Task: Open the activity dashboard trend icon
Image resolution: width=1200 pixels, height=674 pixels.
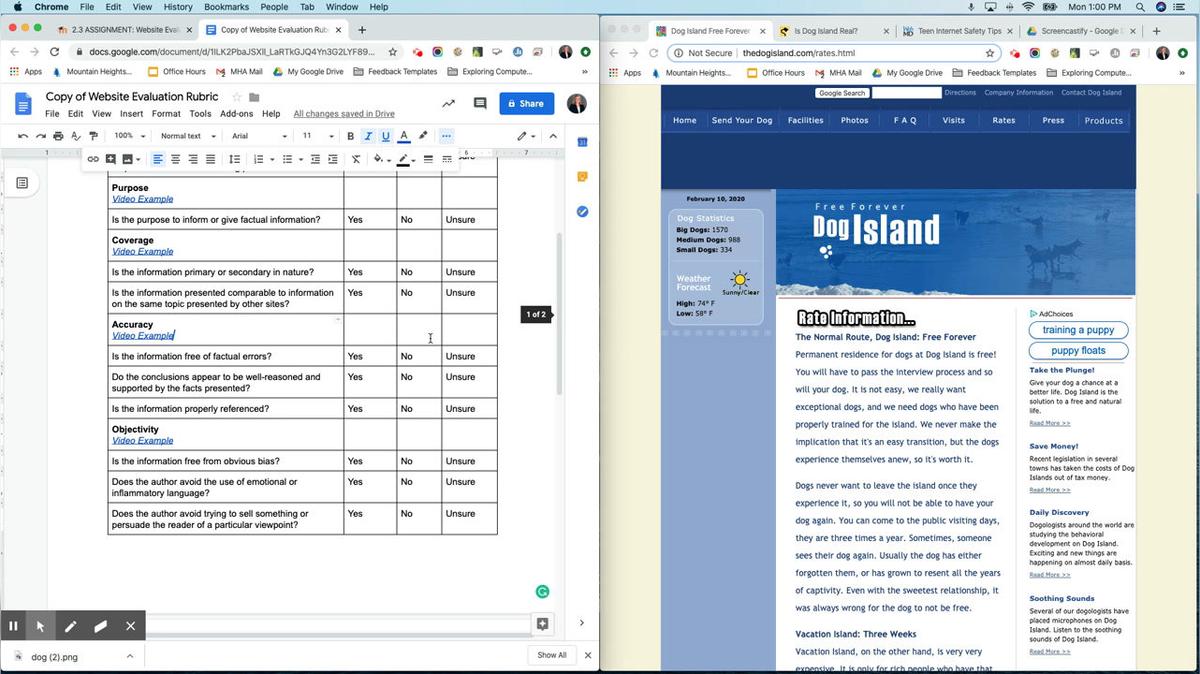Action: 448,103
